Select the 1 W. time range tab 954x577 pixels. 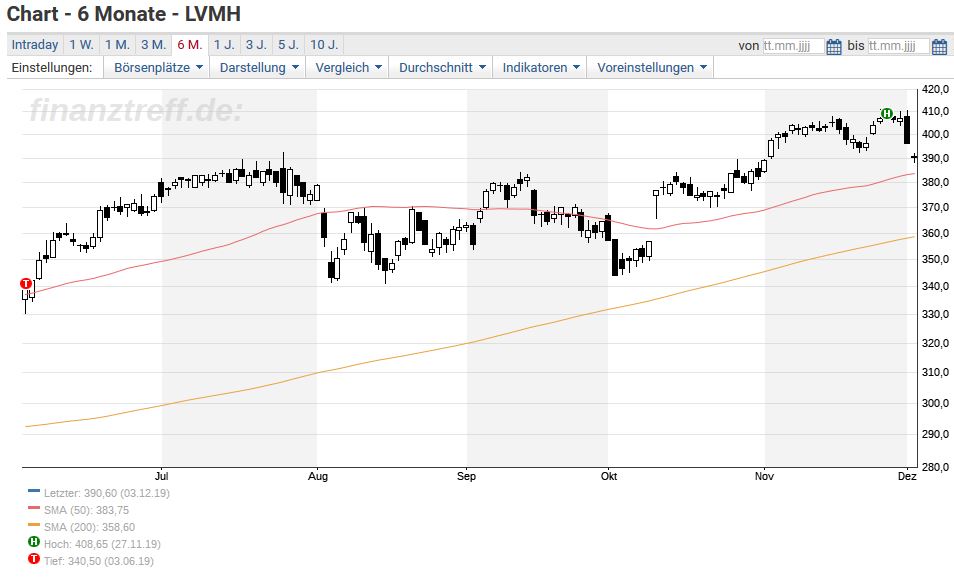point(82,45)
